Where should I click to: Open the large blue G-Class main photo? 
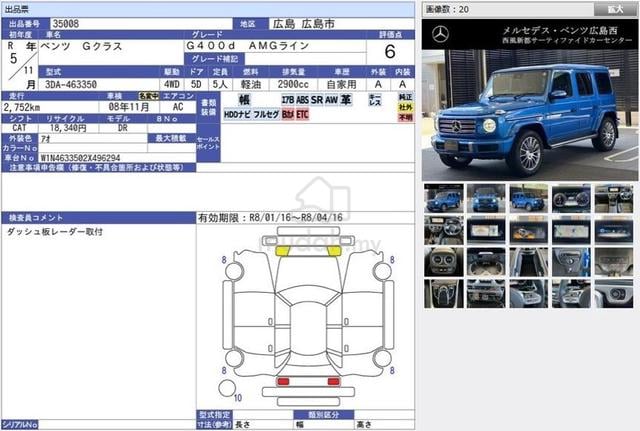[x=530, y=115]
